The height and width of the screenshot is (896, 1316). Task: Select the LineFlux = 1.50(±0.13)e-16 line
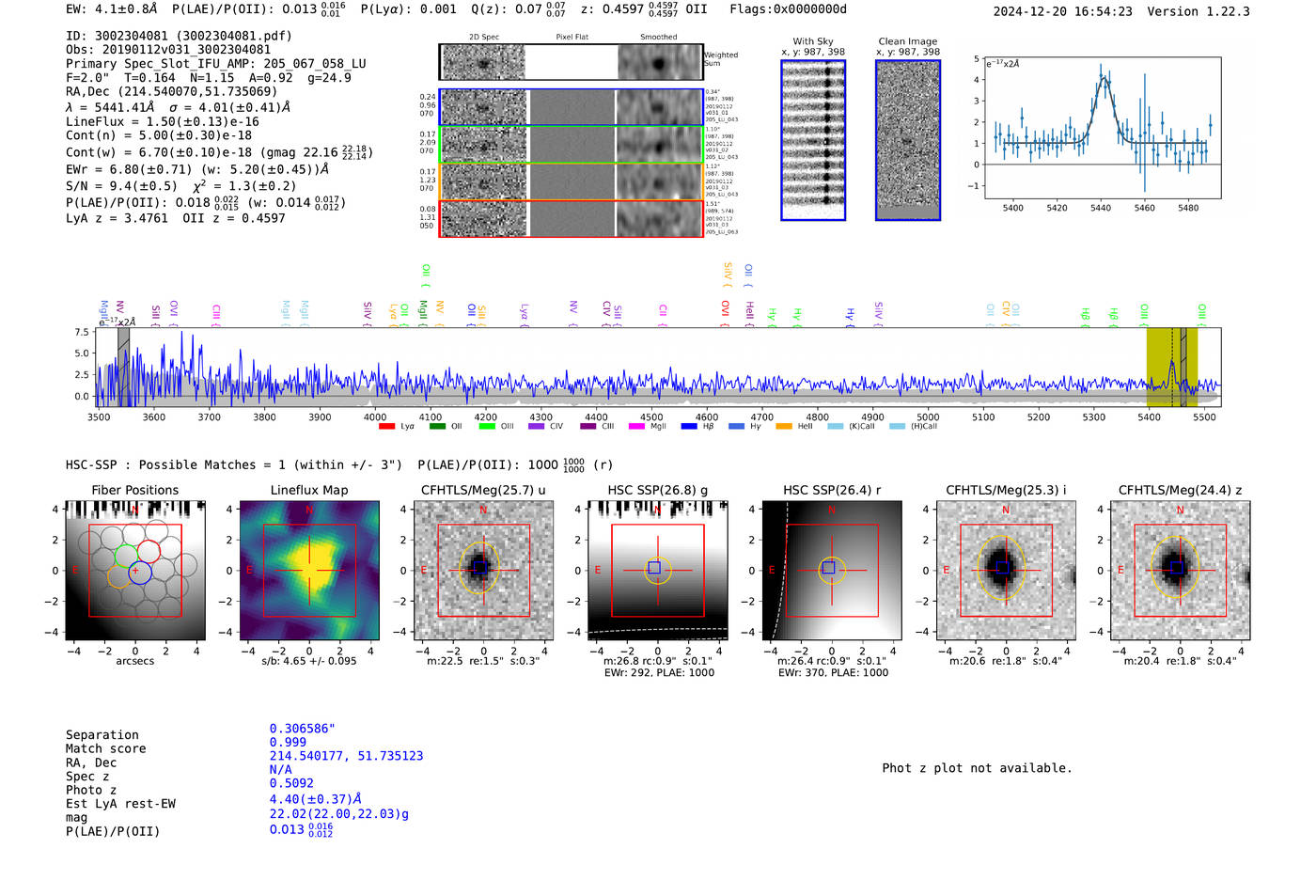[x=163, y=121]
